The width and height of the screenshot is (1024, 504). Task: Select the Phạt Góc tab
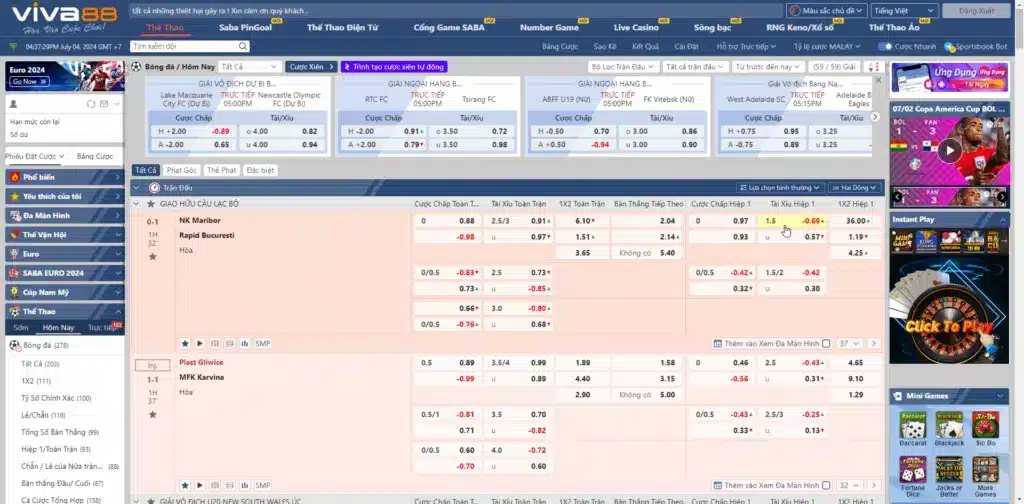click(181, 170)
